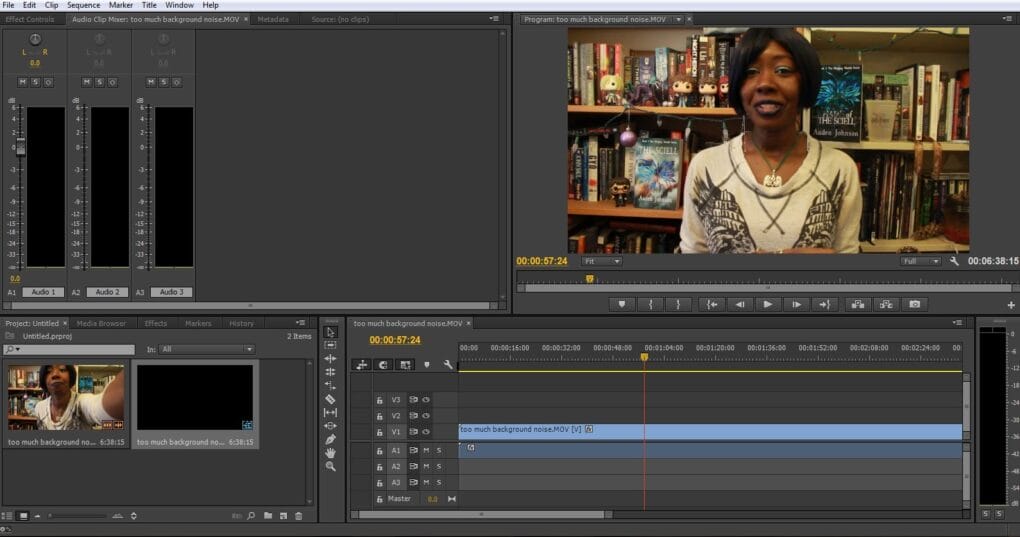Select the Hand tool
The width and height of the screenshot is (1020, 537).
330,453
